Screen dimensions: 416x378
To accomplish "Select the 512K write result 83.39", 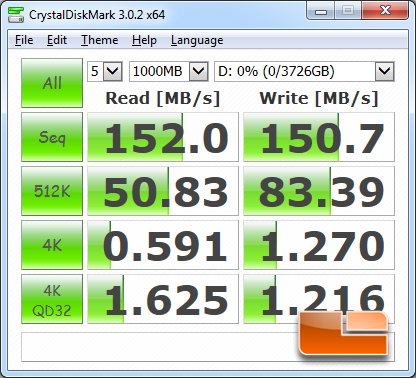I will tap(319, 191).
